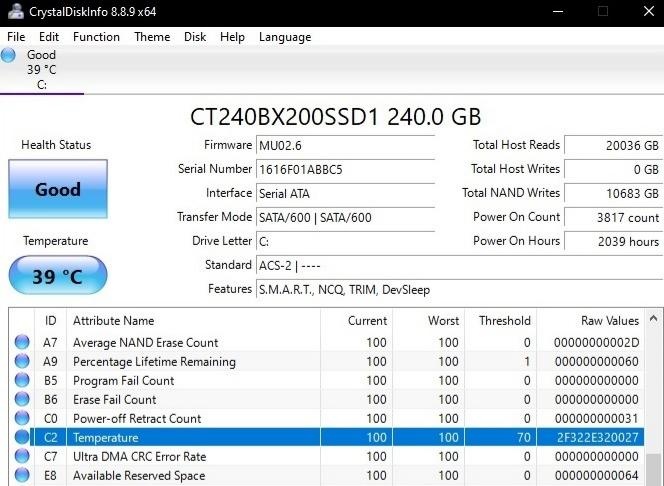Click the scroll up arrow of attribute list
Screen dimensions: 664x486
point(653,318)
